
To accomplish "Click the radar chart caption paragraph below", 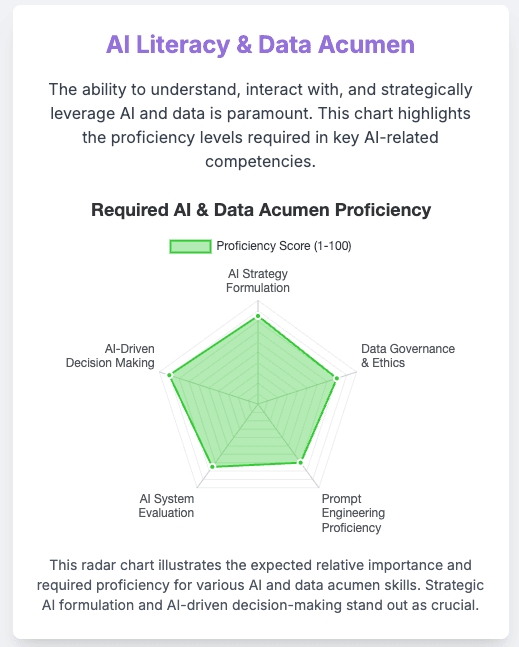I will click(260, 585).
